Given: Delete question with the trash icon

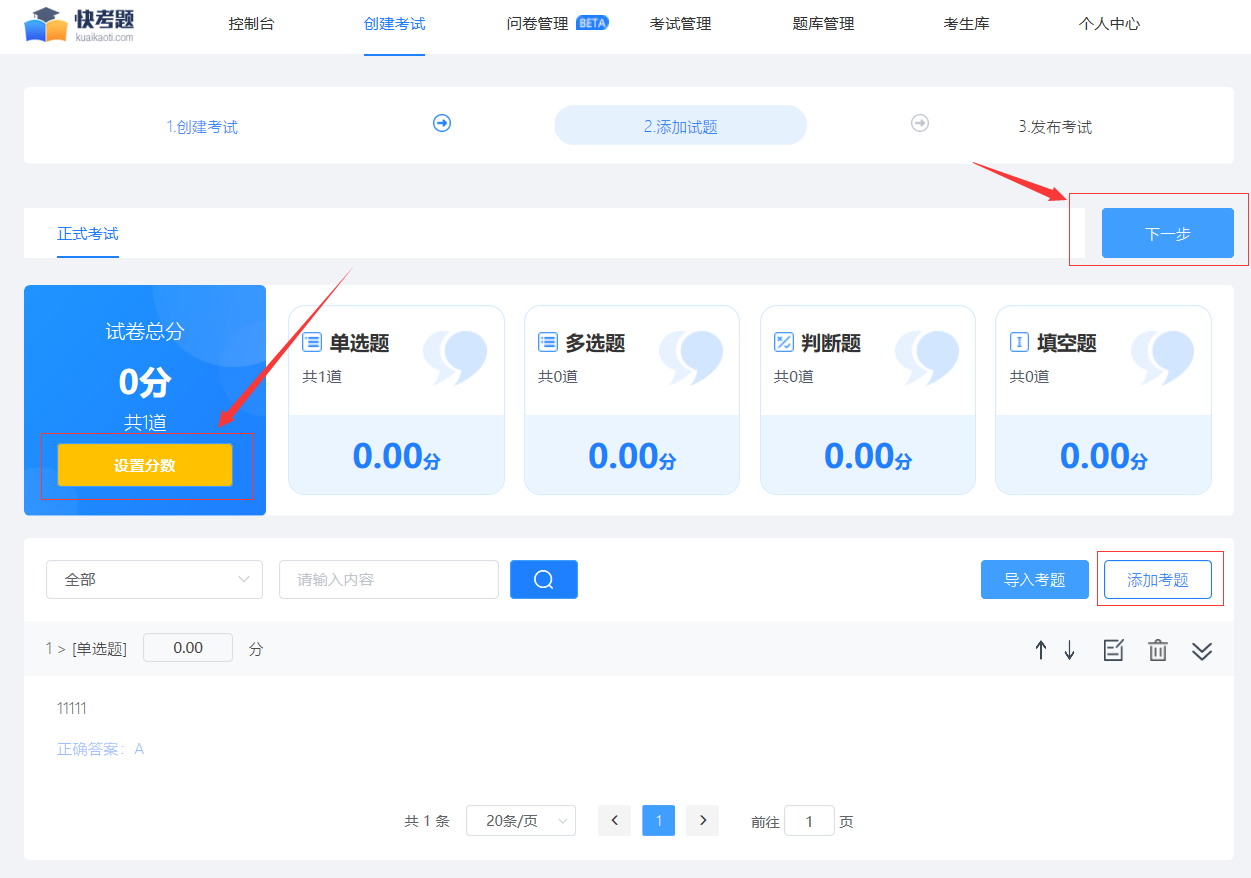Looking at the screenshot, I should pyautogui.click(x=1157, y=650).
